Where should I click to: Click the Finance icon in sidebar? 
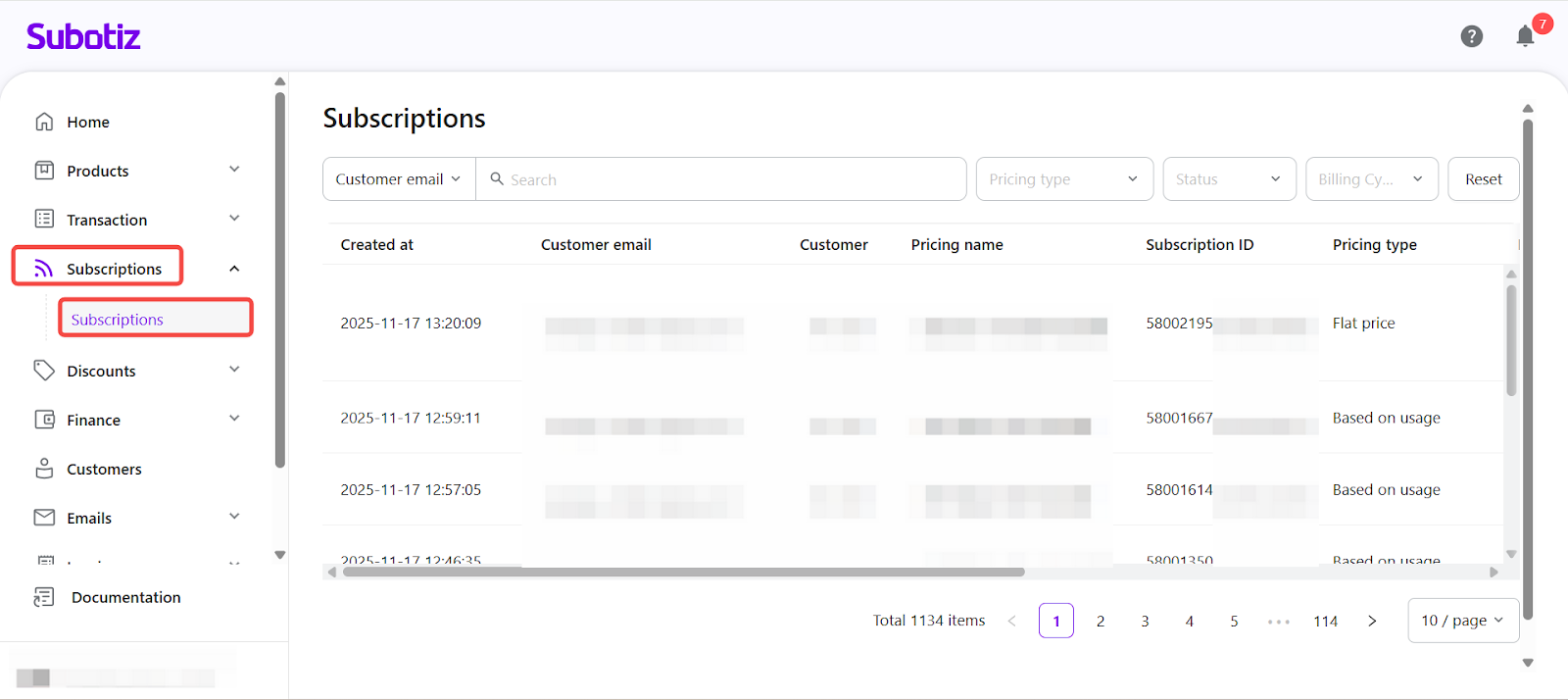pos(44,420)
